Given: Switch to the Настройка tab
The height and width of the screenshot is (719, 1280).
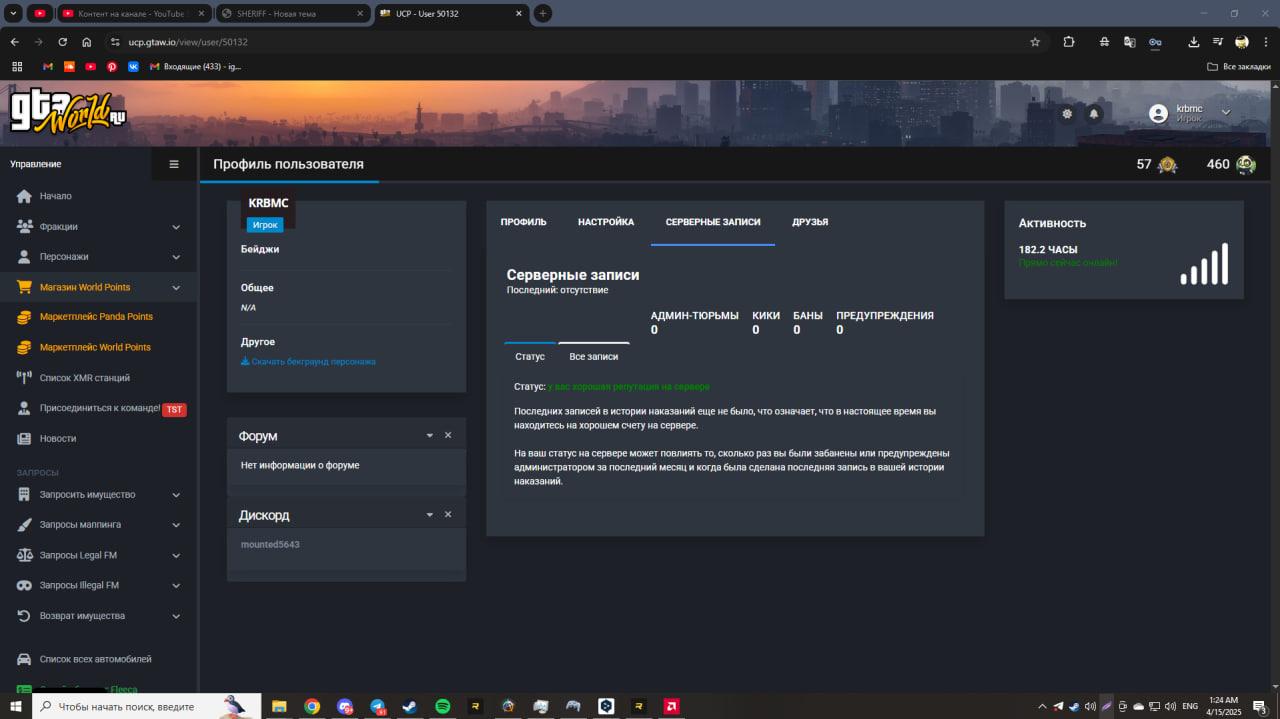Looking at the screenshot, I should pyautogui.click(x=606, y=222).
